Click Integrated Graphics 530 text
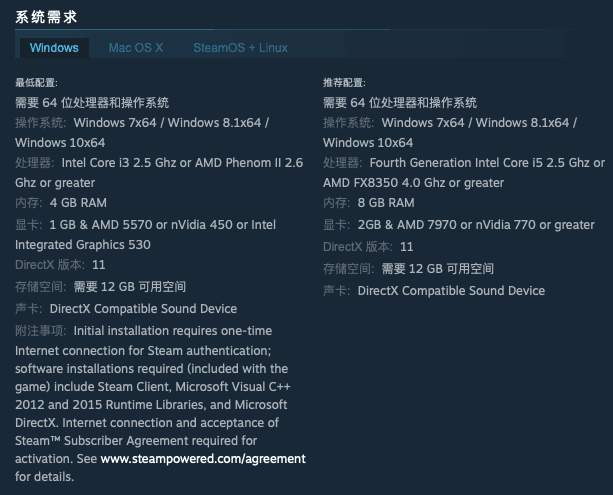This screenshot has height=495, width=613. coord(83,245)
